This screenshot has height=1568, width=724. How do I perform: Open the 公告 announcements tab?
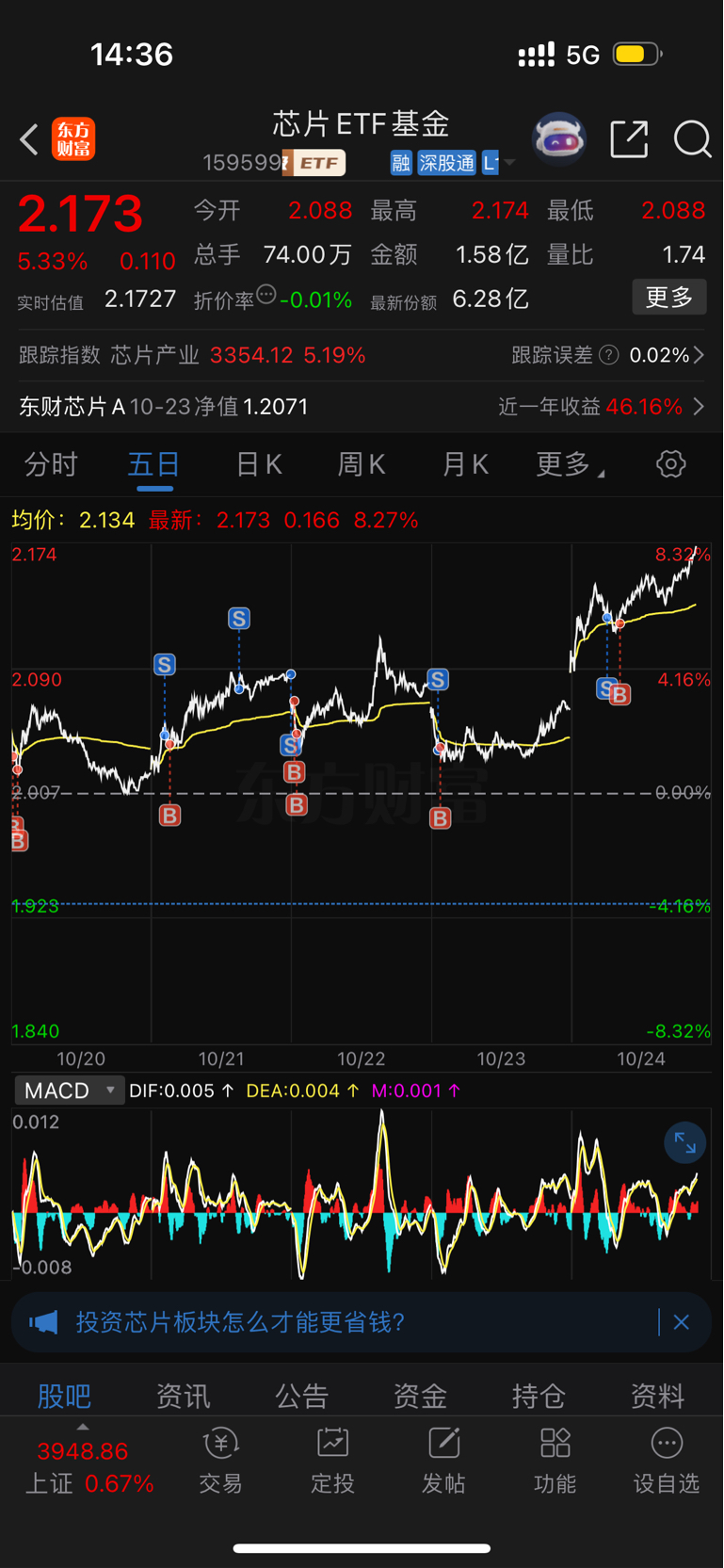click(301, 1396)
